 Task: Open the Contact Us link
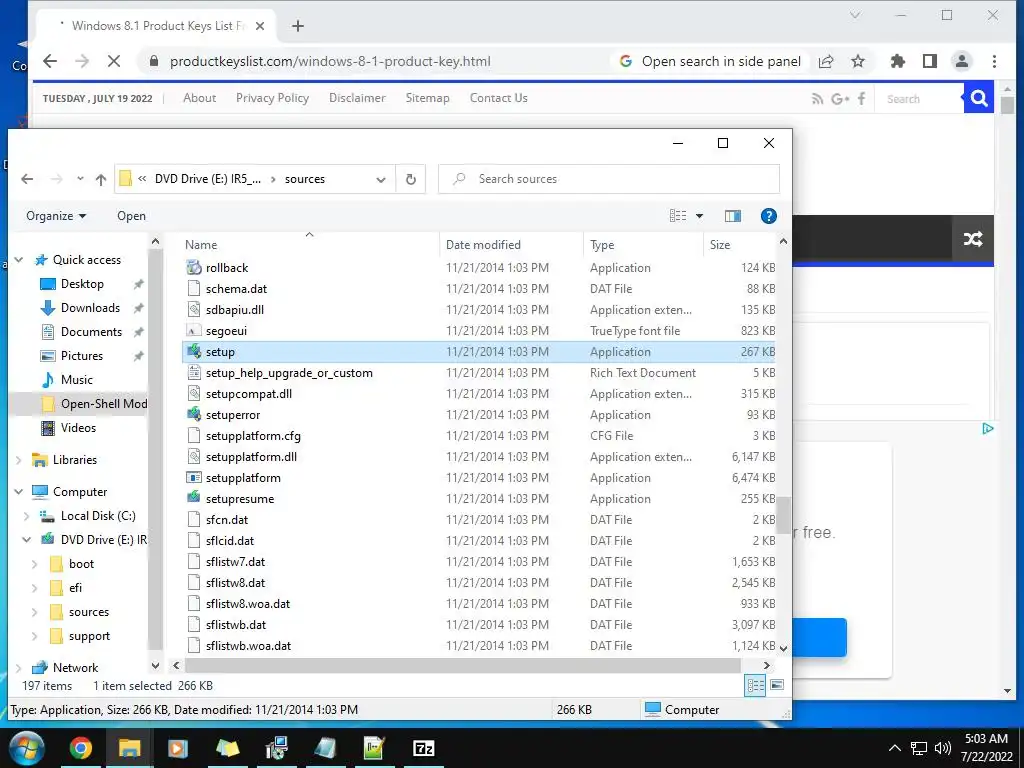point(498,98)
